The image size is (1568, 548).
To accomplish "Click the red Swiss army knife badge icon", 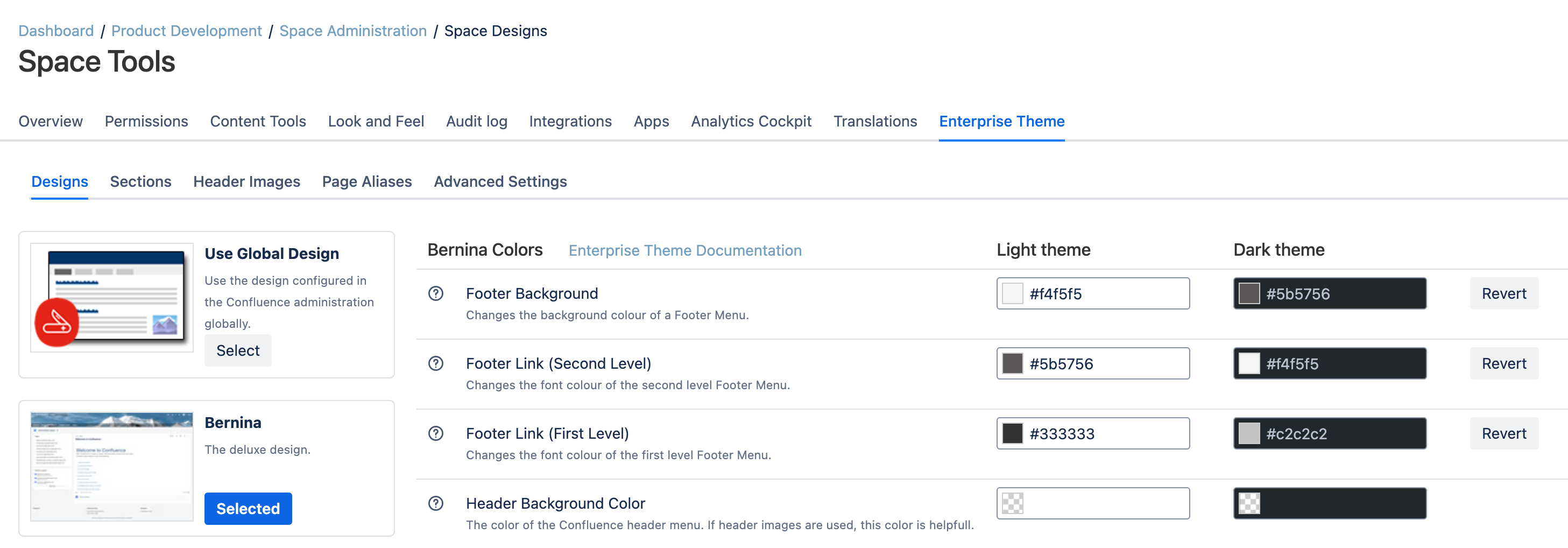I will click(56, 321).
